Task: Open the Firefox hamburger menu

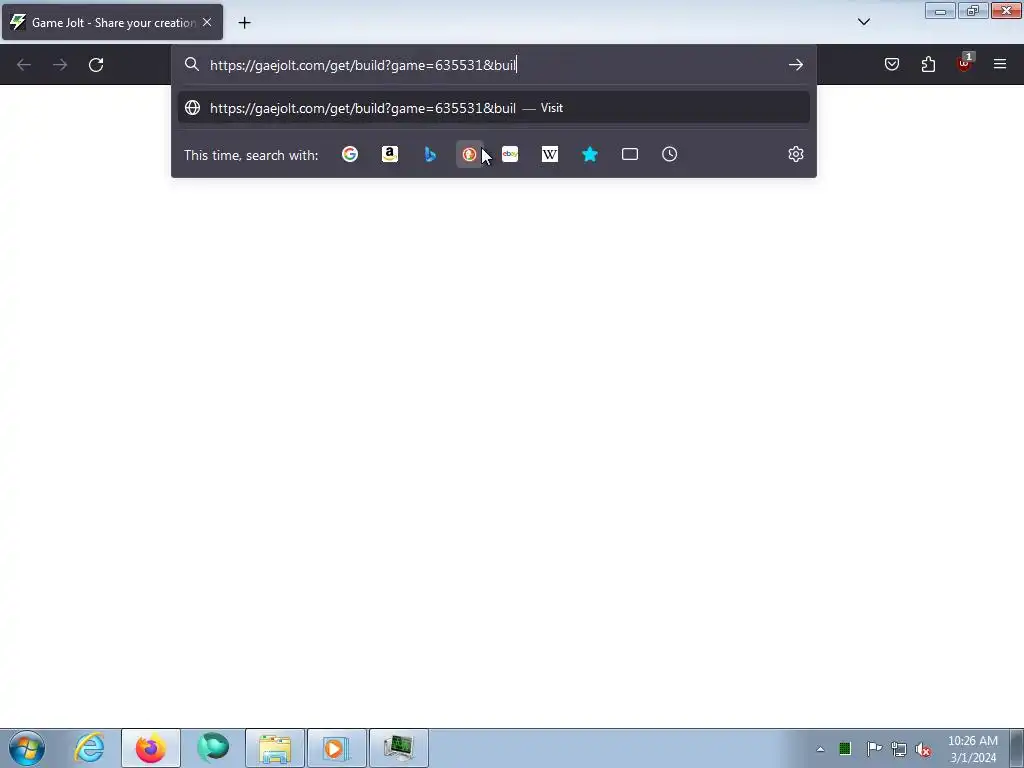Action: click(1000, 64)
